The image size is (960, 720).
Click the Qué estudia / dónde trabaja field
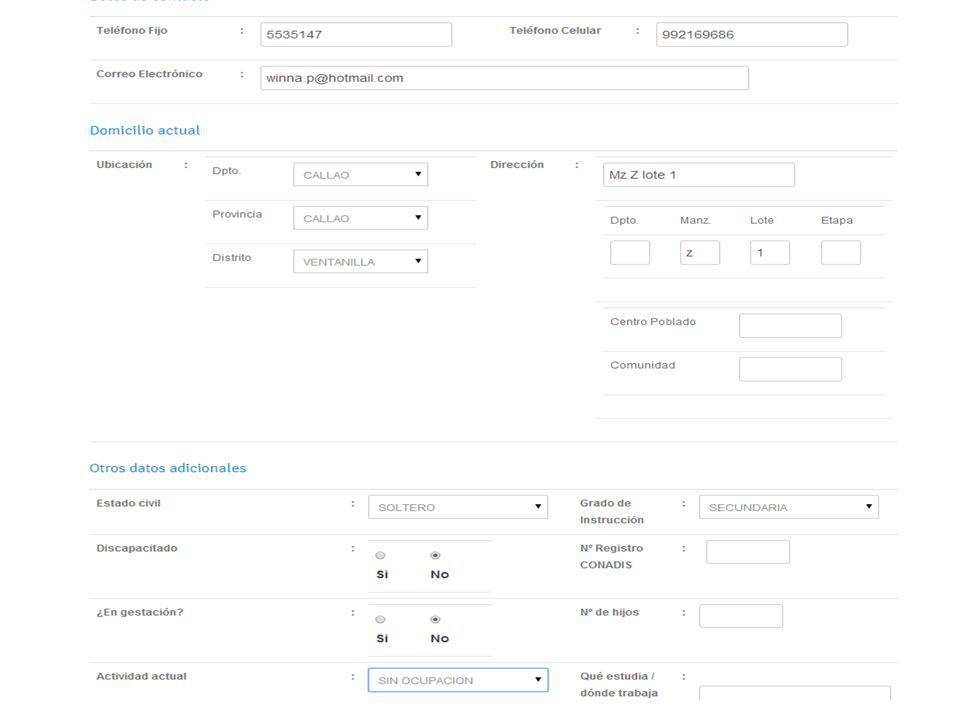[795, 694]
